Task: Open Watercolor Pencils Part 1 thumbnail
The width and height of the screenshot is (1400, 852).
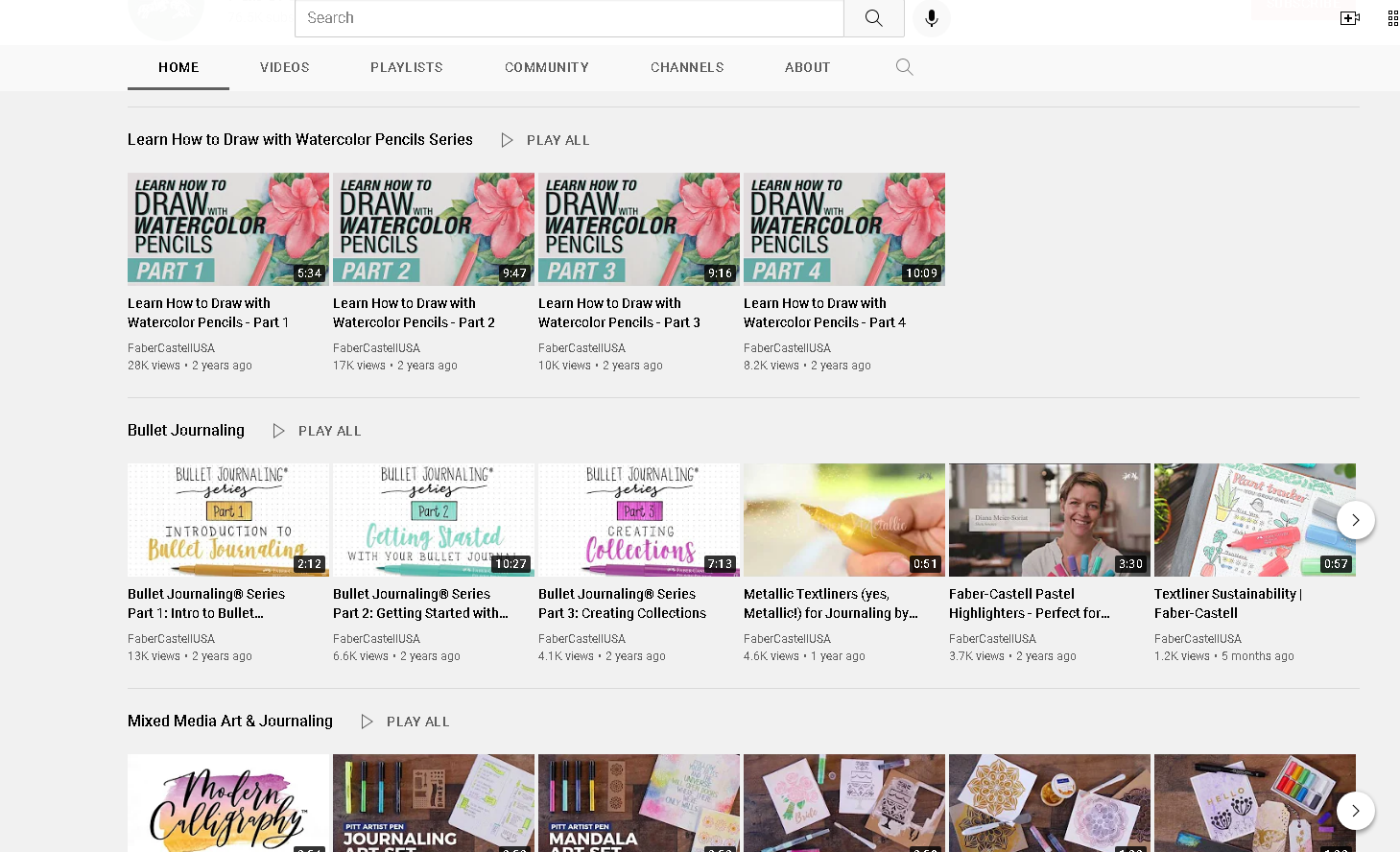Action: tap(228, 229)
